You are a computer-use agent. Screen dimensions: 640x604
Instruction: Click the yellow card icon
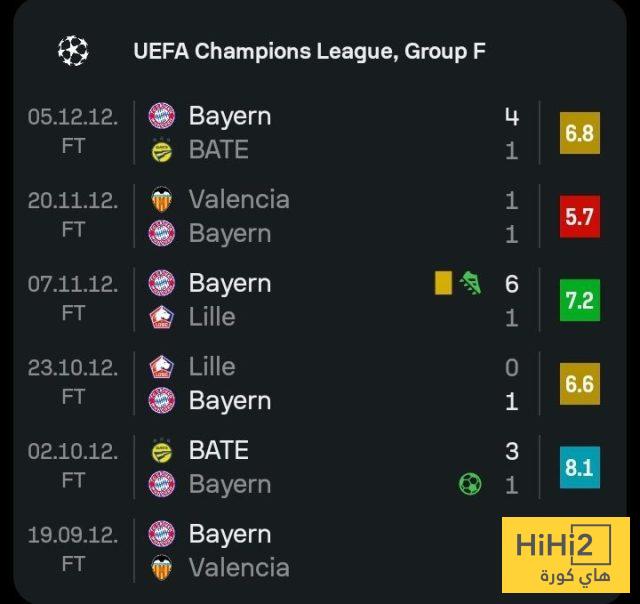tap(443, 284)
